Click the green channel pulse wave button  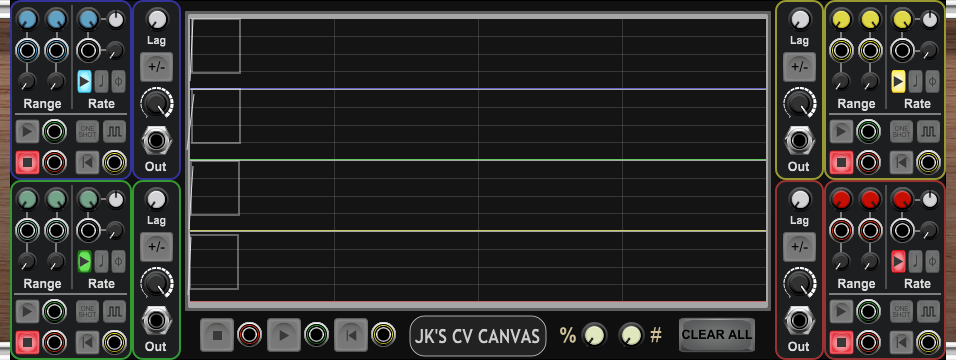(114, 311)
